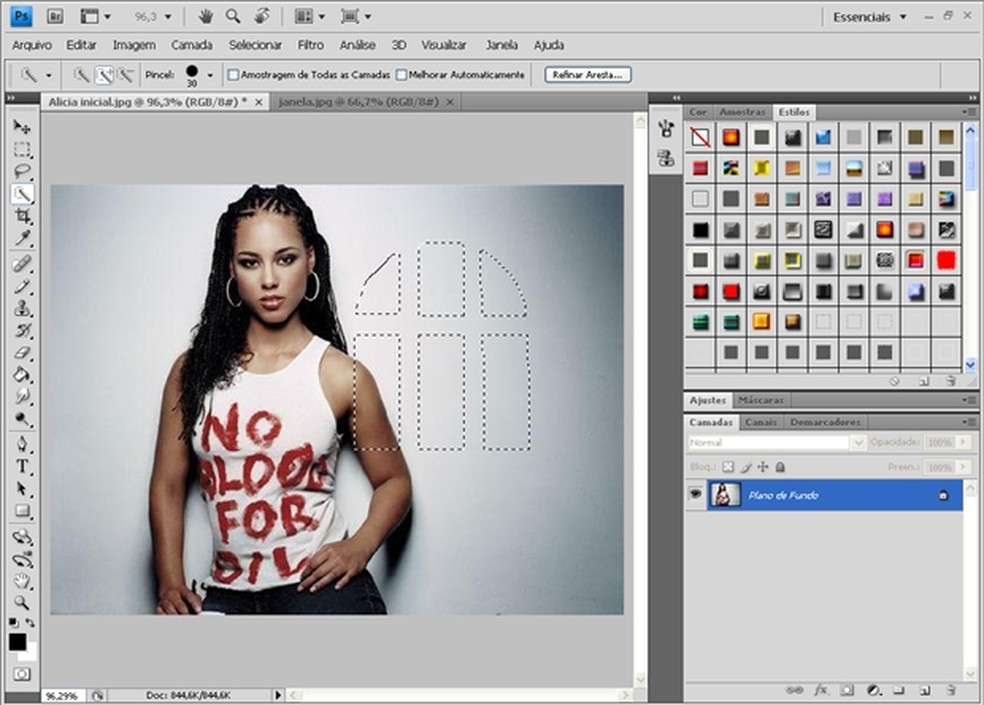Open the Selecionar menu
Screen dimensions: 984x705
255,45
